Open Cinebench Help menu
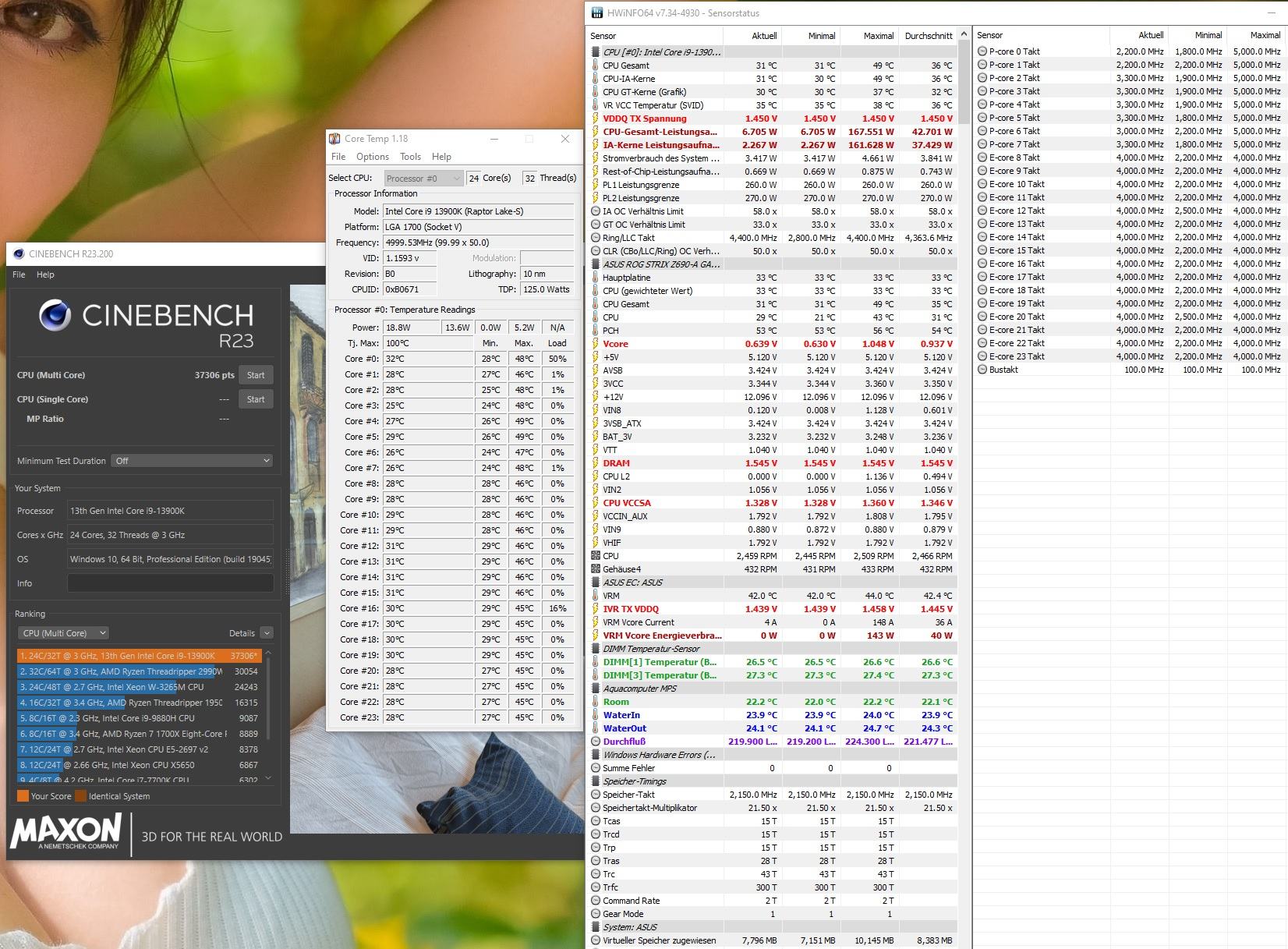The width and height of the screenshot is (1288, 949). 45,274
